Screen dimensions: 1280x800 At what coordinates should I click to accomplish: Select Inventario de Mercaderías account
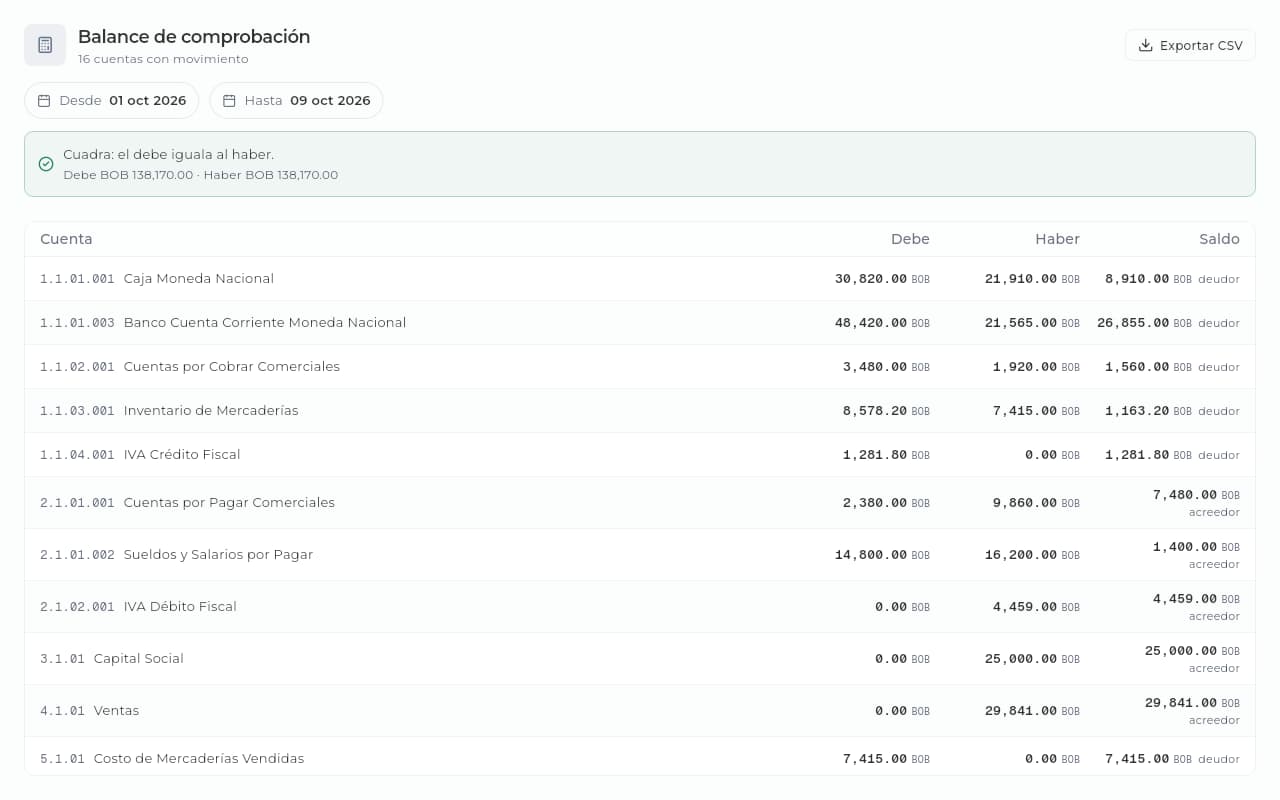[640, 411]
